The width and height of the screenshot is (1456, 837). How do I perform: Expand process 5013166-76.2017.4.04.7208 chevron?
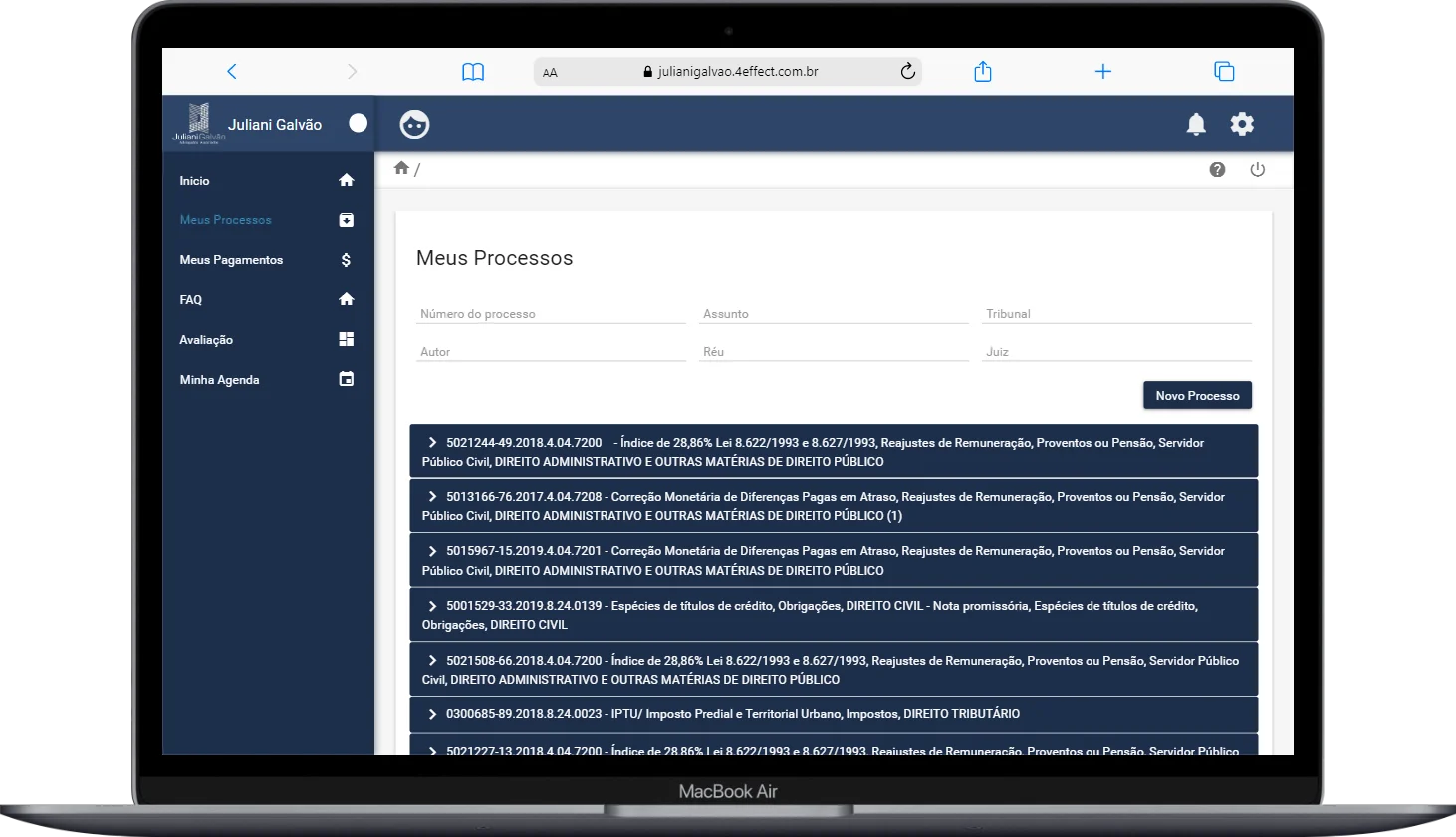(x=432, y=496)
